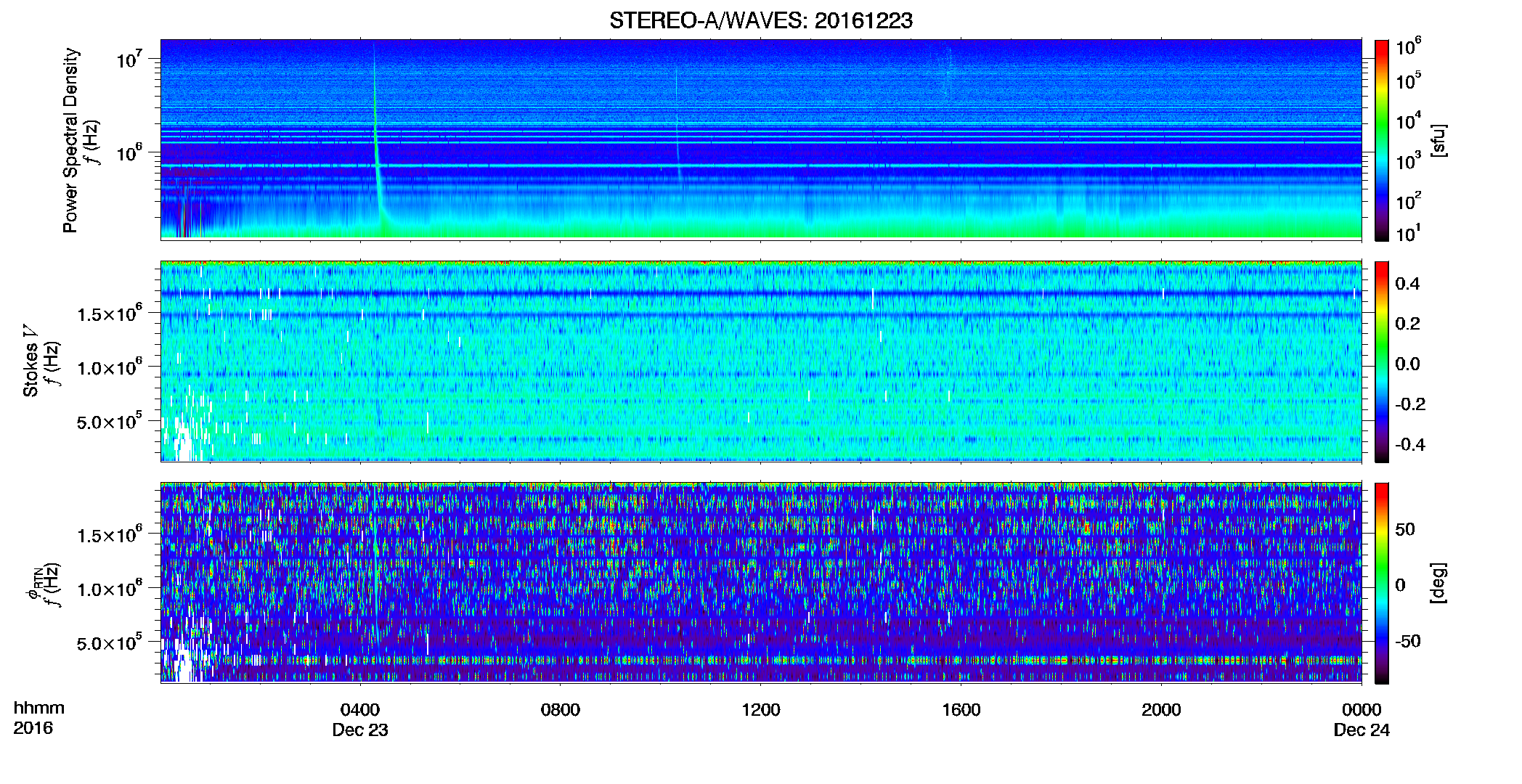The width and height of the screenshot is (1522, 784).
Task: Select the -0.4 label on Stokes color bar
Action: click(x=1410, y=444)
